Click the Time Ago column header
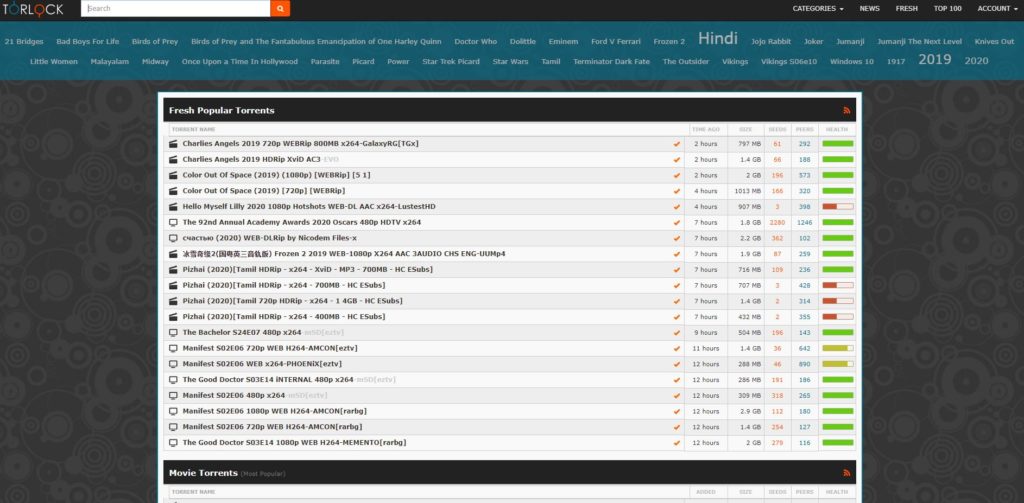 coord(705,129)
